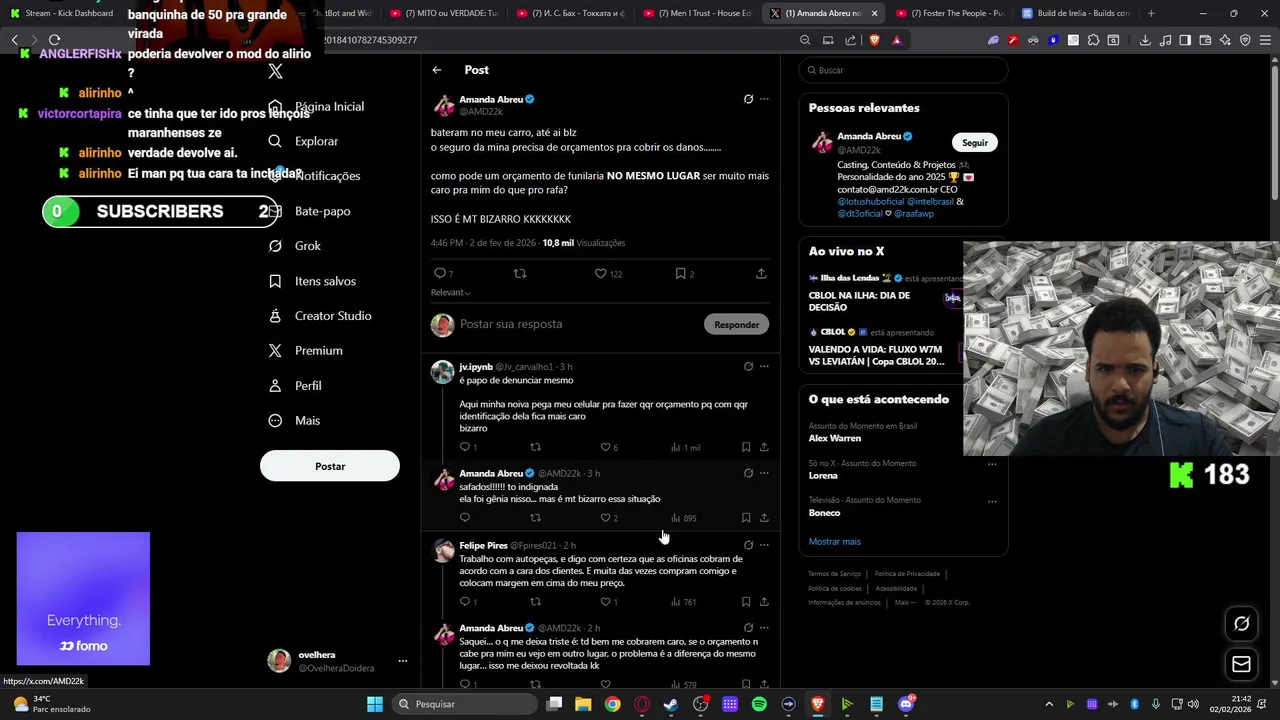The width and height of the screenshot is (1280, 720).
Task: Open @raafawp mention link
Action: [x=914, y=213]
